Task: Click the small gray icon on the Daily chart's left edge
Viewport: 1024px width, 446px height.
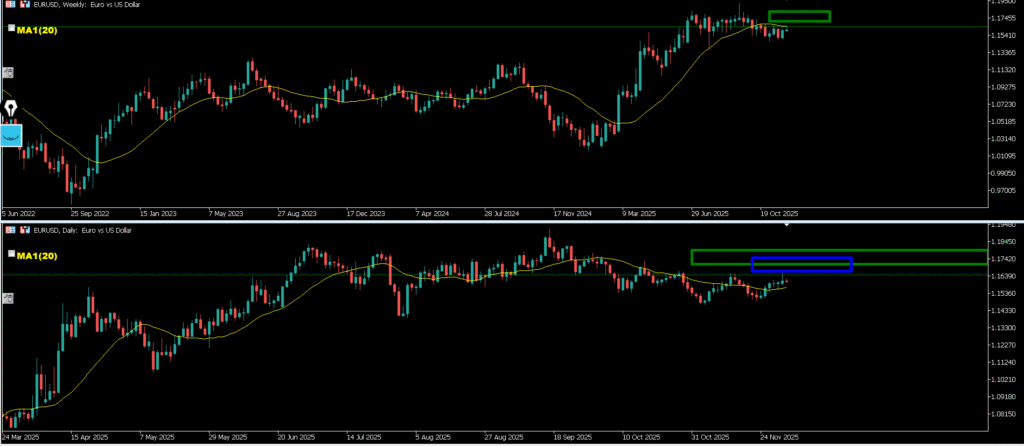Action: [8, 297]
